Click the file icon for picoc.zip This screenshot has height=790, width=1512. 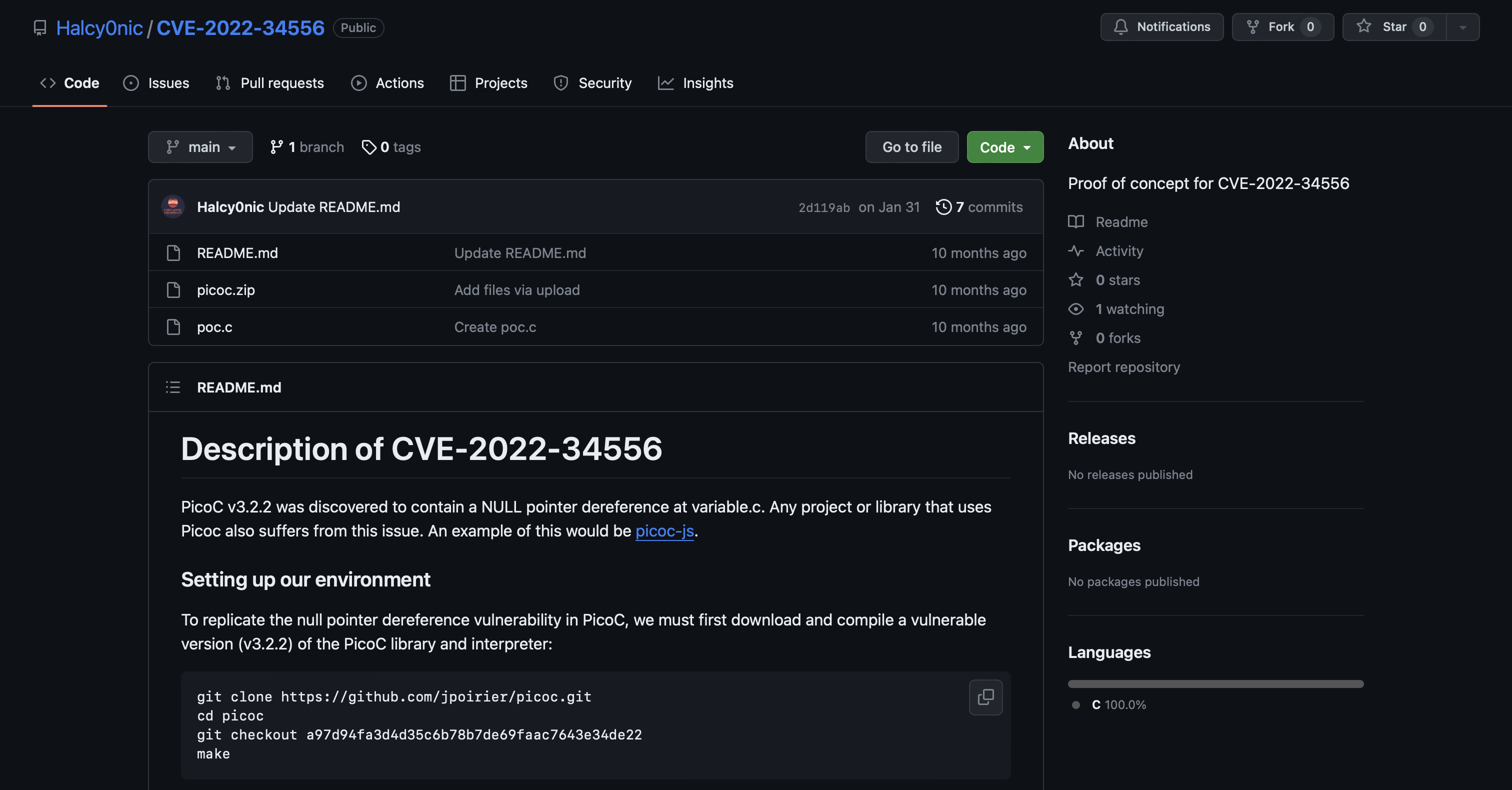point(173,290)
